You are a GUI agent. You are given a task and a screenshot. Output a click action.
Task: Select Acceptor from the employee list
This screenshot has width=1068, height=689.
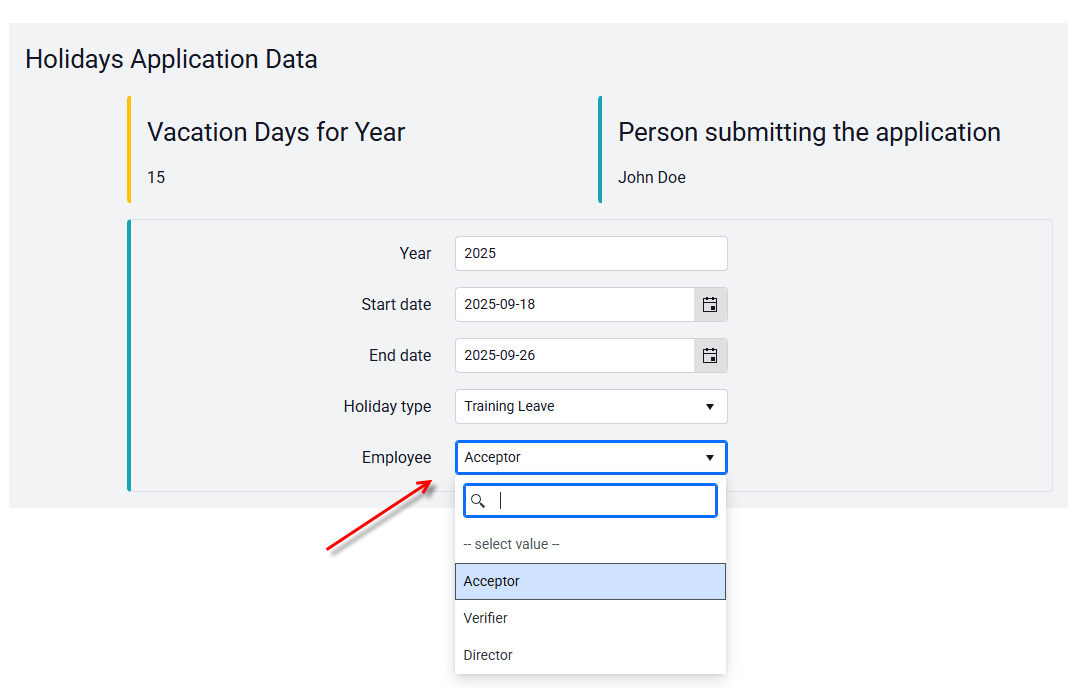point(591,581)
